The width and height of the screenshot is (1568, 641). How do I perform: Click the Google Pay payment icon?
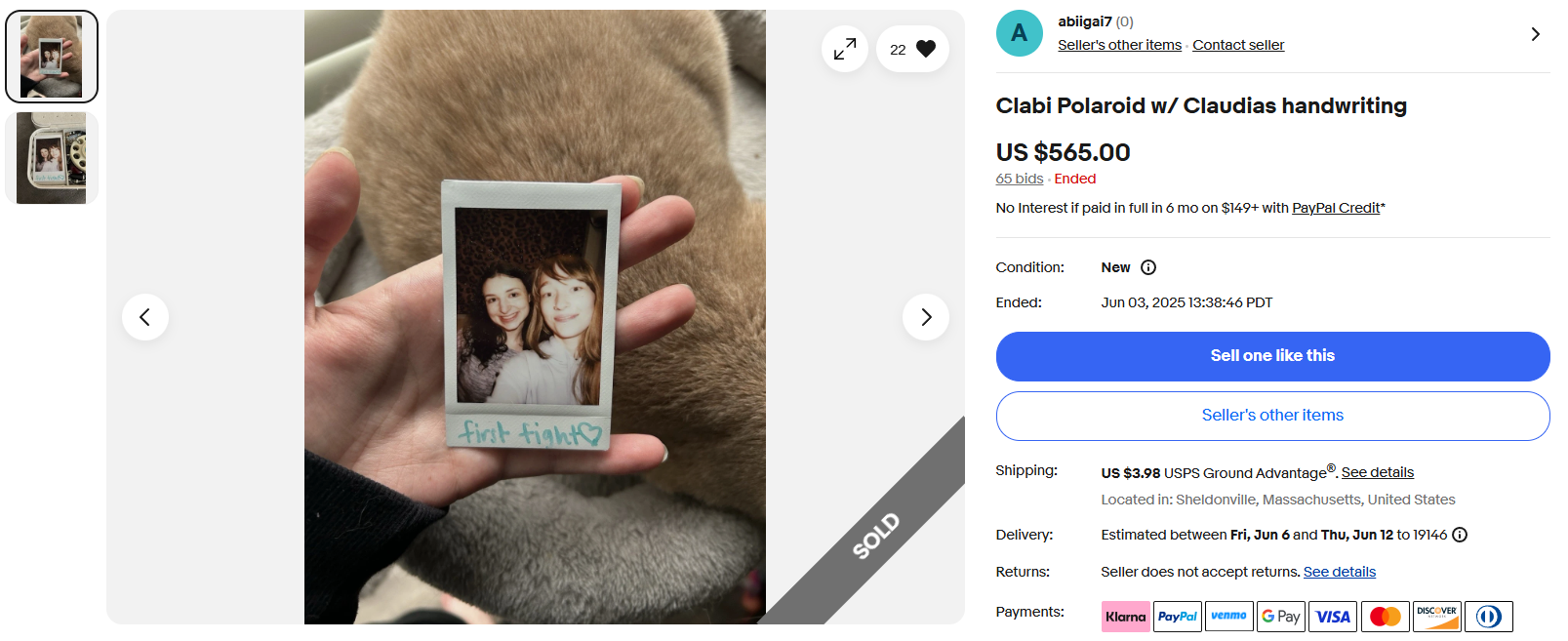1281,617
